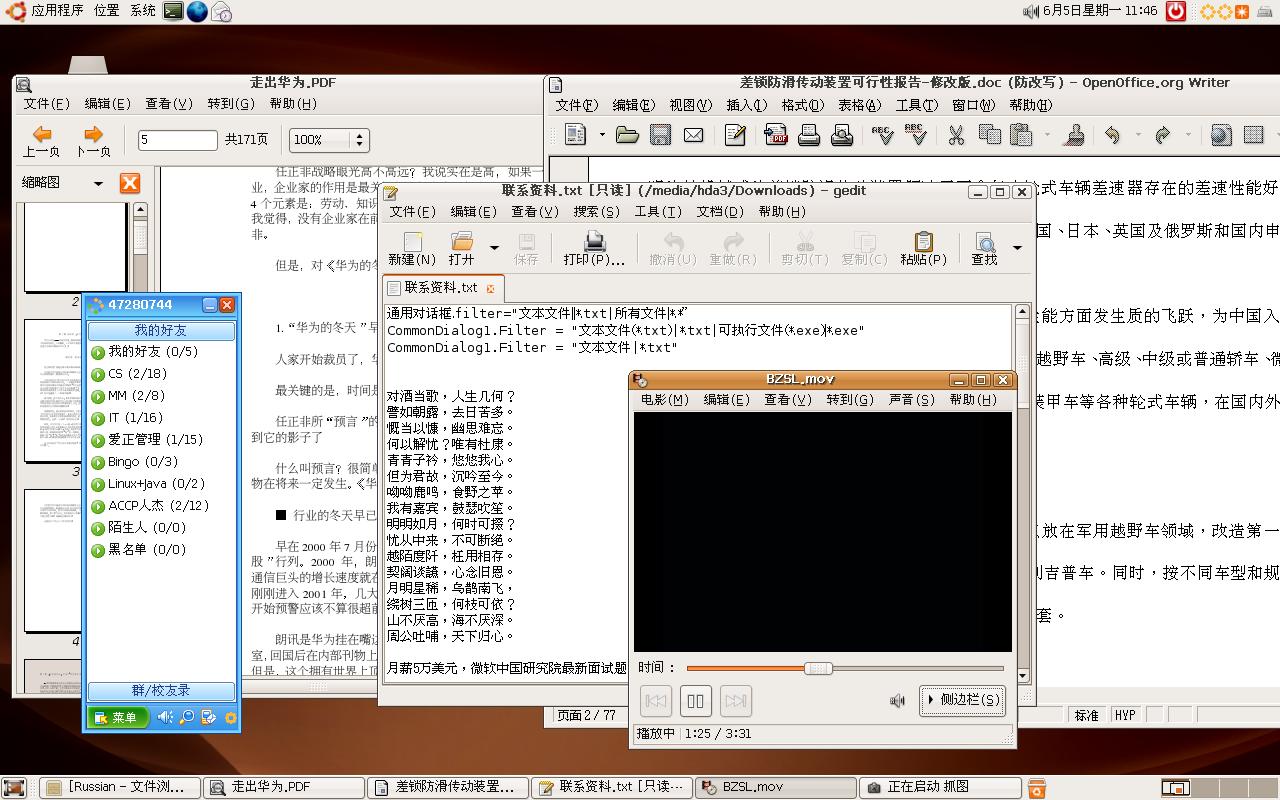The width and height of the screenshot is (1280, 800).
Task: Click 正在启动 抓图 taskbar button
Action: click(940, 787)
